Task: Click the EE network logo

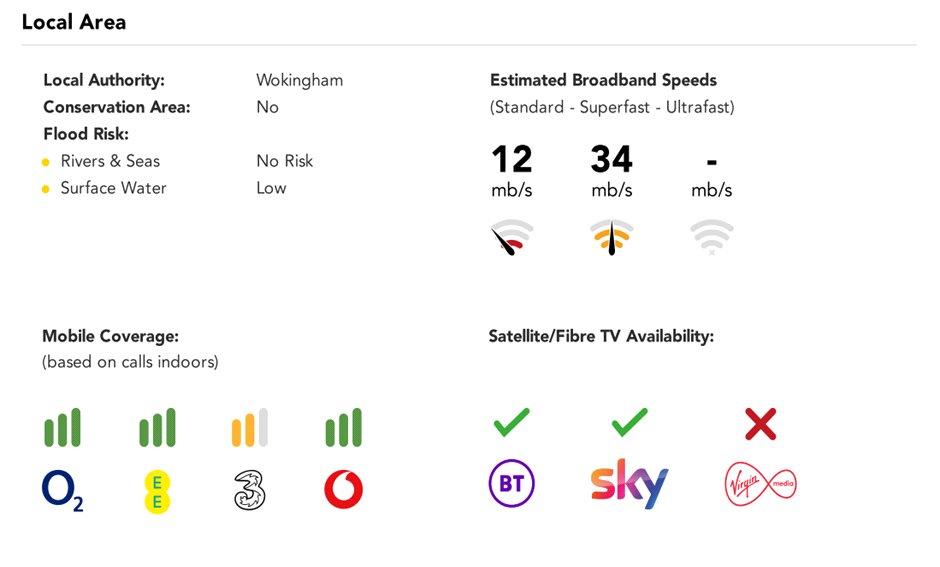Action: click(157, 491)
